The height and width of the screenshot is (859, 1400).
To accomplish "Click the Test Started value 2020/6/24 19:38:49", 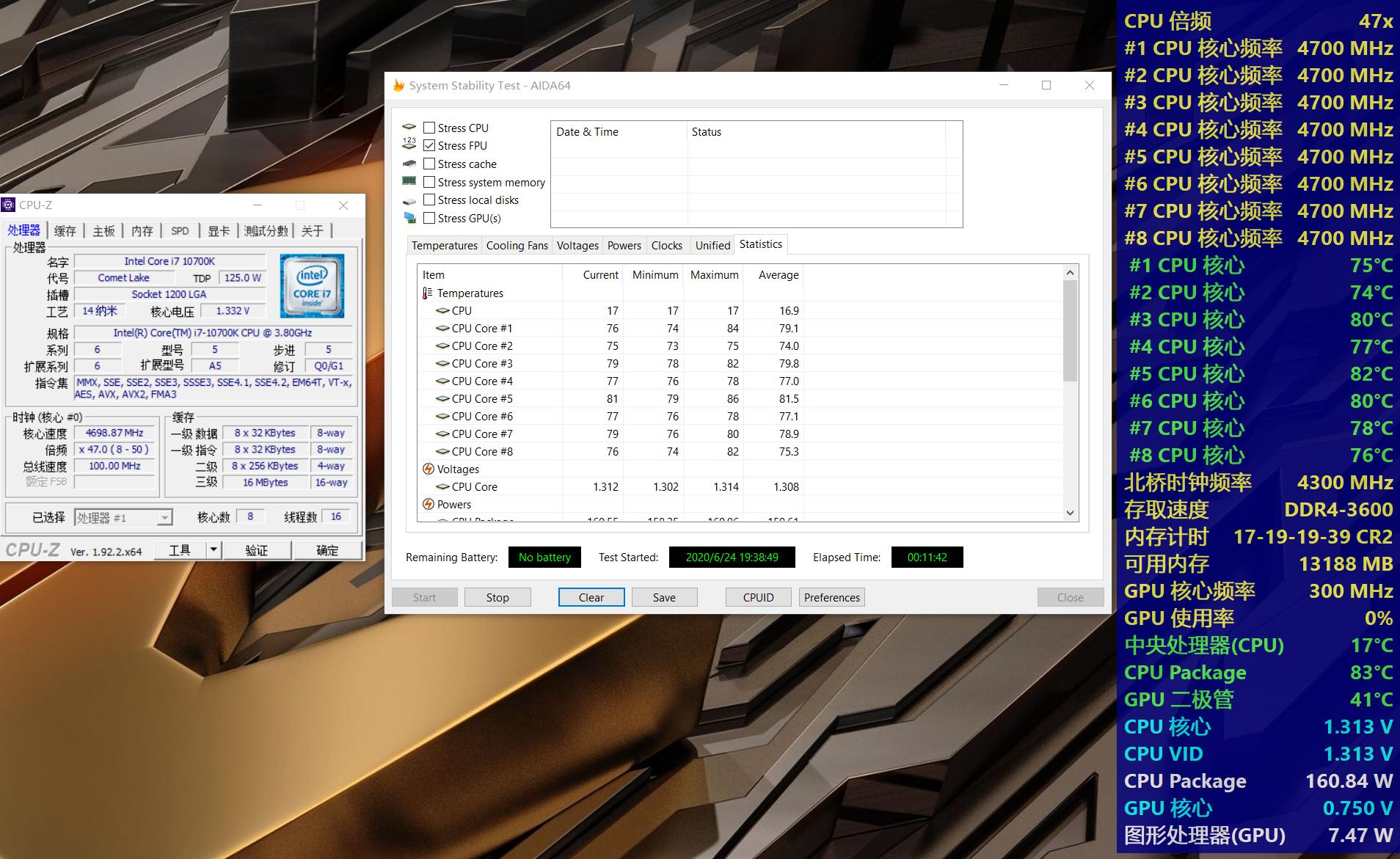I will (732, 558).
